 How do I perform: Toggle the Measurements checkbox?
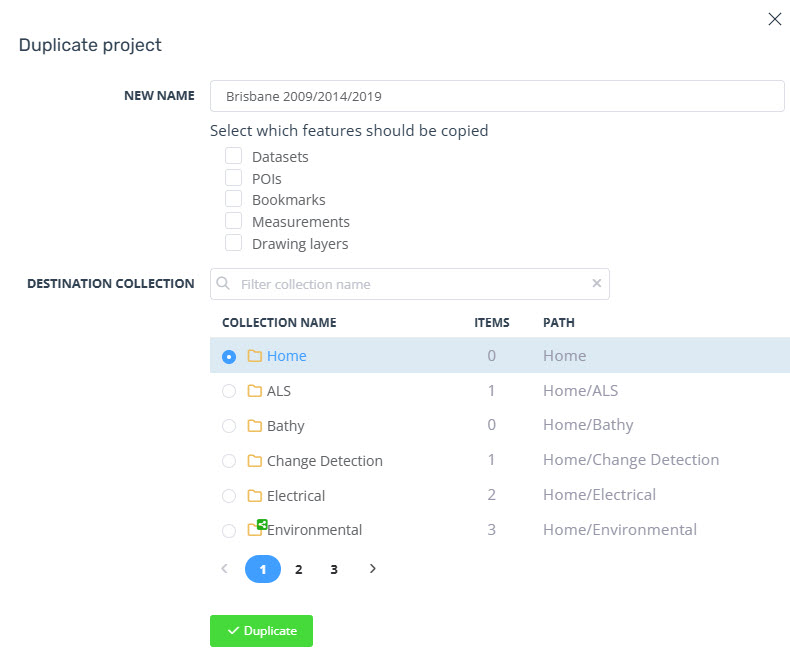click(233, 221)
